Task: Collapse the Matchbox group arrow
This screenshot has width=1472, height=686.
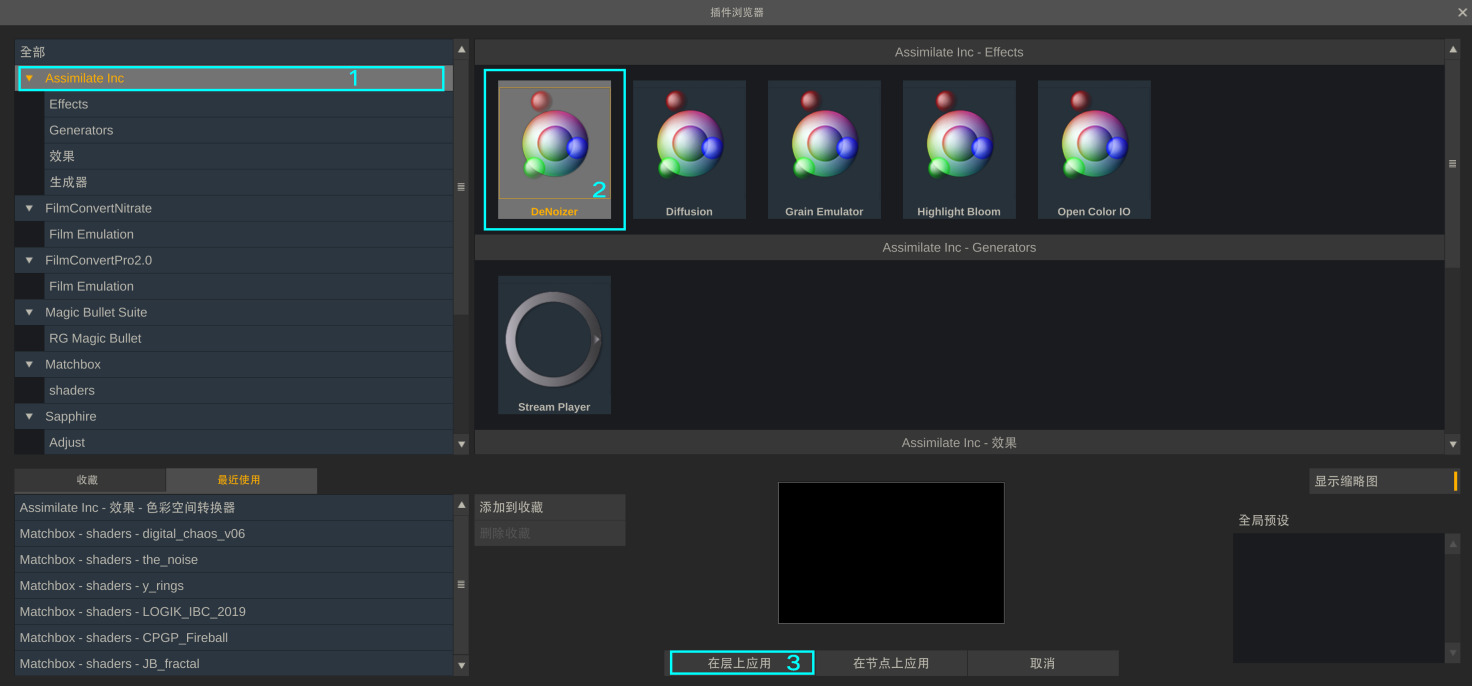Action: (x=29, y=364)
